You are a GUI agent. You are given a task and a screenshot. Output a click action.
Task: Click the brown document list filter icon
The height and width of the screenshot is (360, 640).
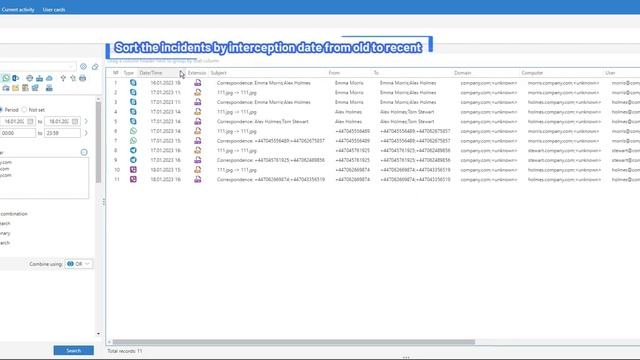click(x=25, y=88)
